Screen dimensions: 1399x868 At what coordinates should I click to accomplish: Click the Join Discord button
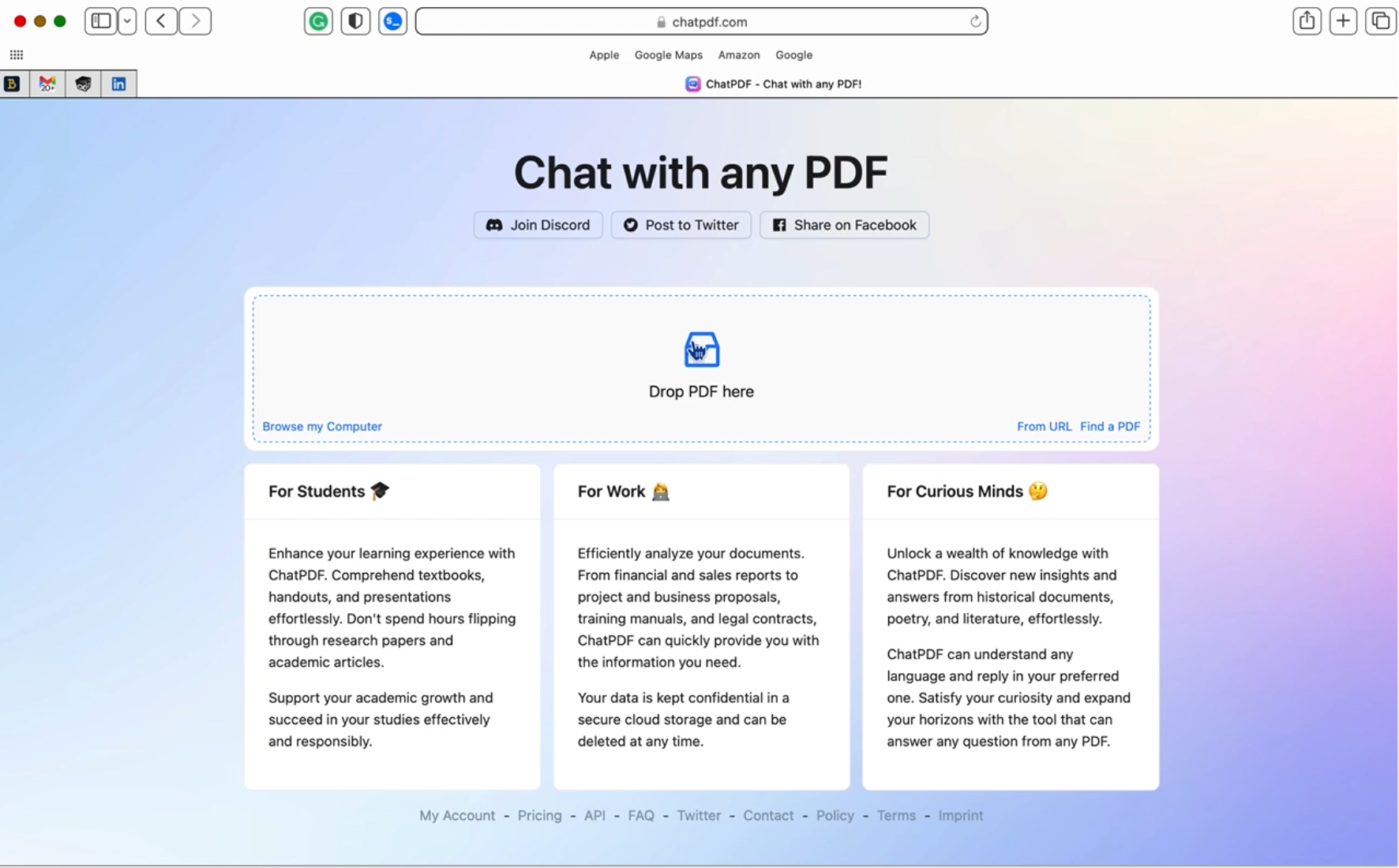[x=538, y=225]
